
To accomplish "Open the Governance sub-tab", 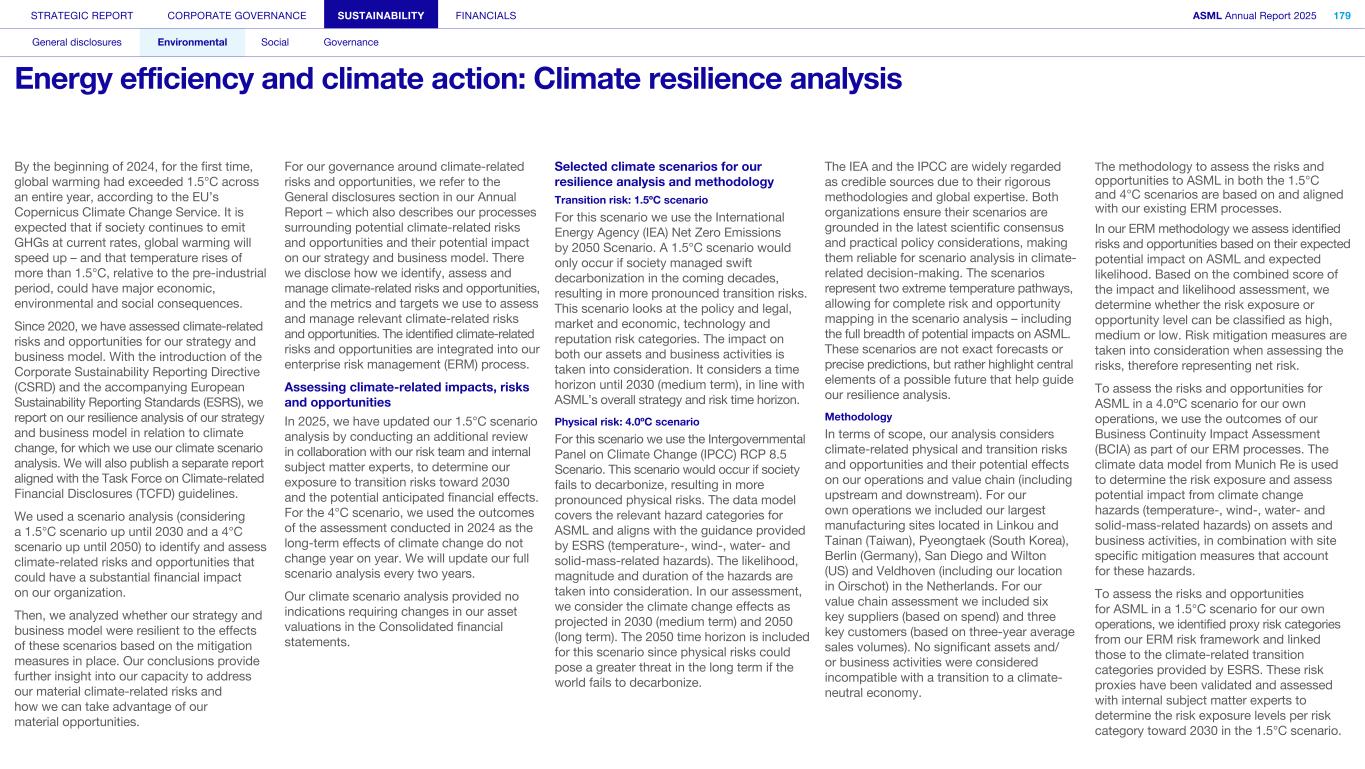I will pos(351,42).
